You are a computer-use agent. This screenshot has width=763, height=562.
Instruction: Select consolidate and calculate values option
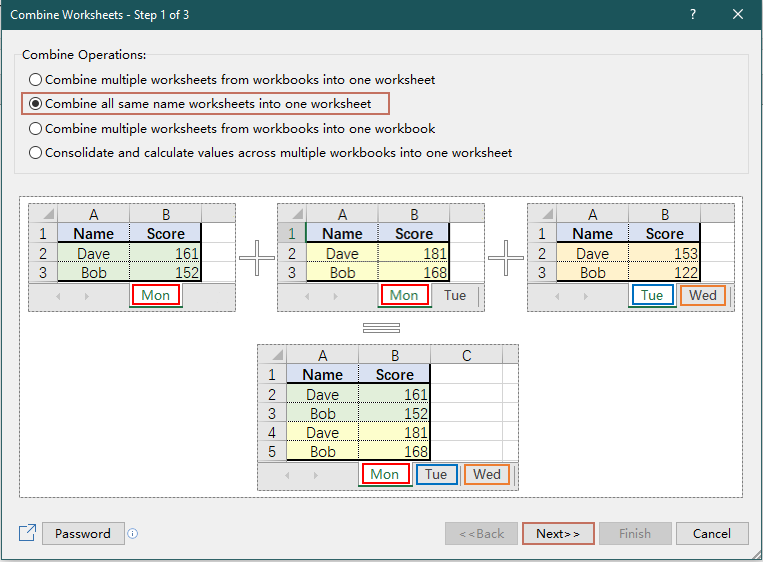click(x=37, y=153)
